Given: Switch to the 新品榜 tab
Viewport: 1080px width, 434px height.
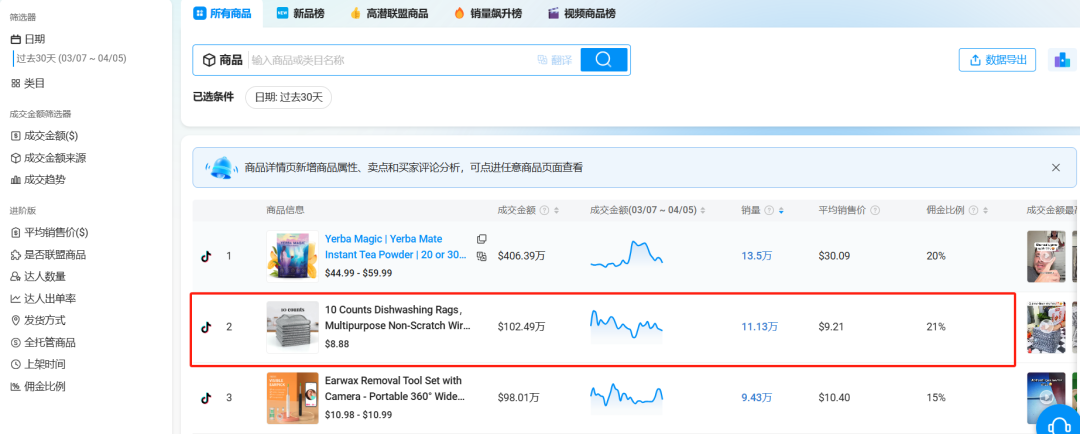Looking at the screenshot, I should coord(301,13).
